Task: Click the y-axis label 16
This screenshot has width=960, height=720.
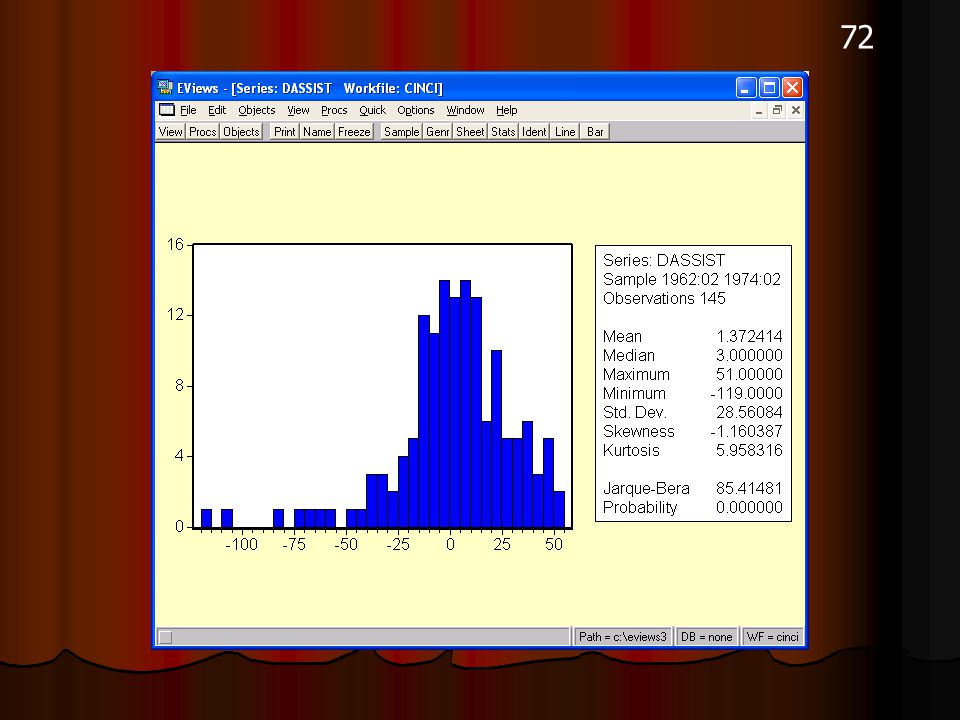Action: pyautogui.click(x=175, y=244)
